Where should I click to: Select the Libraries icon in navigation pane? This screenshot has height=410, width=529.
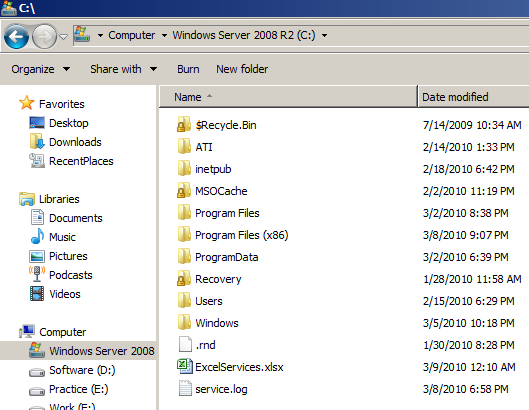pos(27,199)
